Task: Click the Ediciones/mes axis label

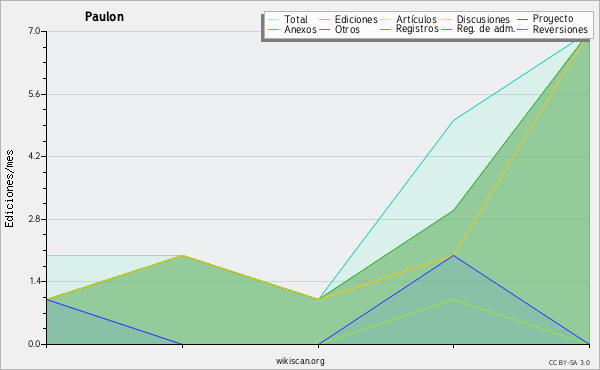Action: point(9,189)
